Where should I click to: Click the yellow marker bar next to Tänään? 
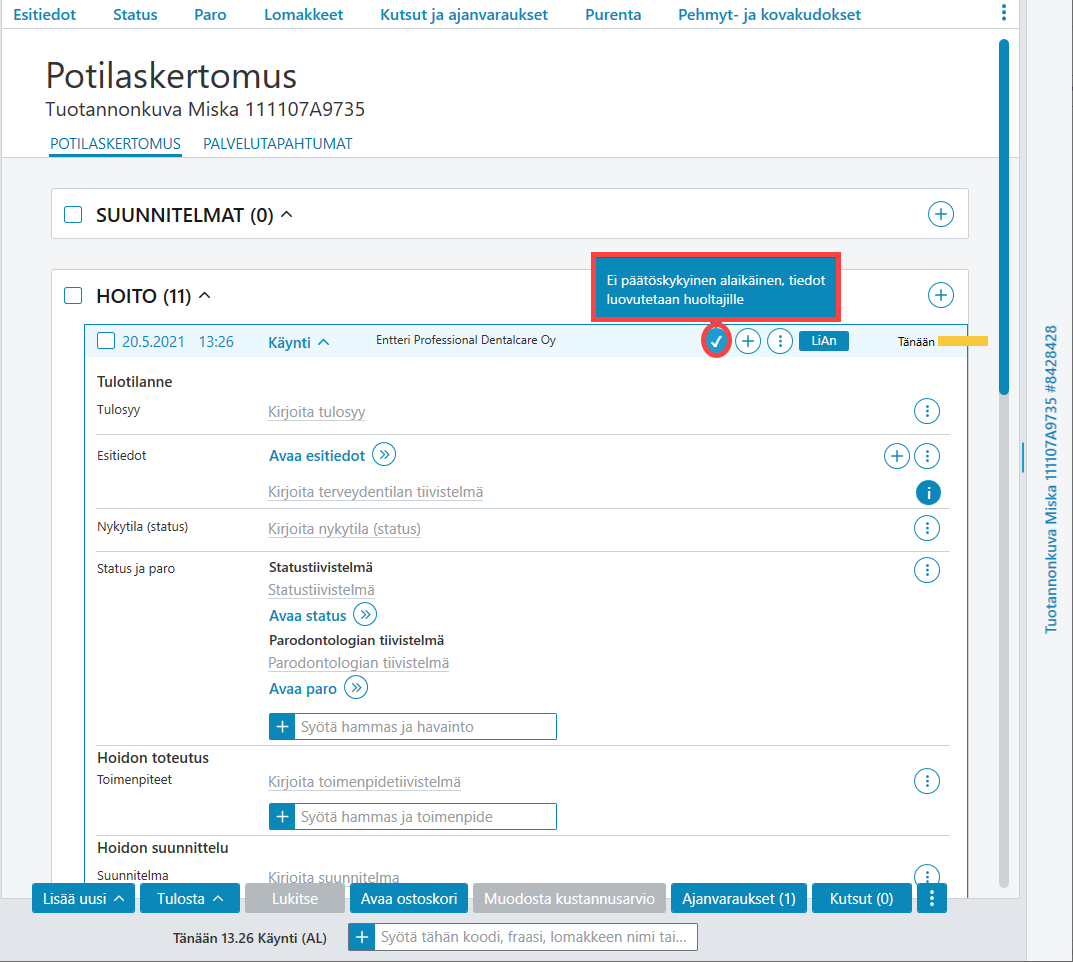click(963, 341)
